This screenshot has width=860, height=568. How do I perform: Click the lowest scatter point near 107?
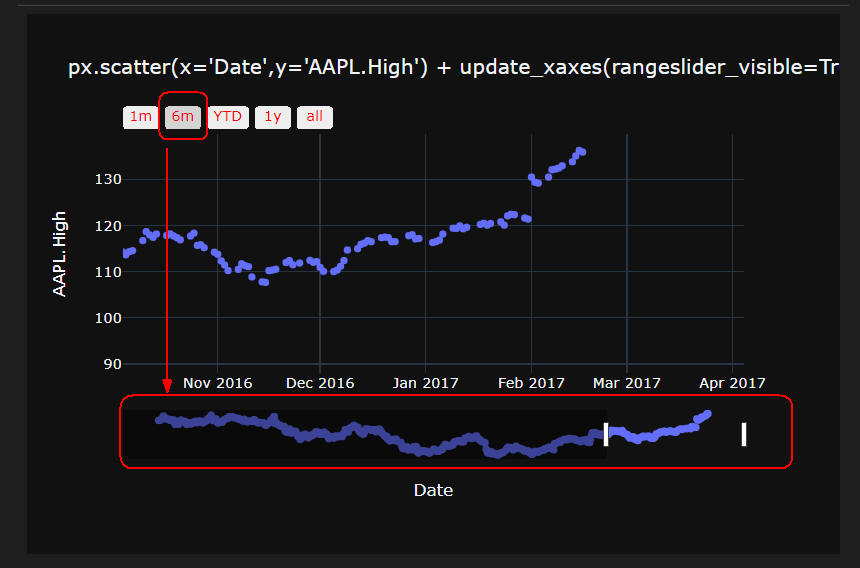coord(265,282)
